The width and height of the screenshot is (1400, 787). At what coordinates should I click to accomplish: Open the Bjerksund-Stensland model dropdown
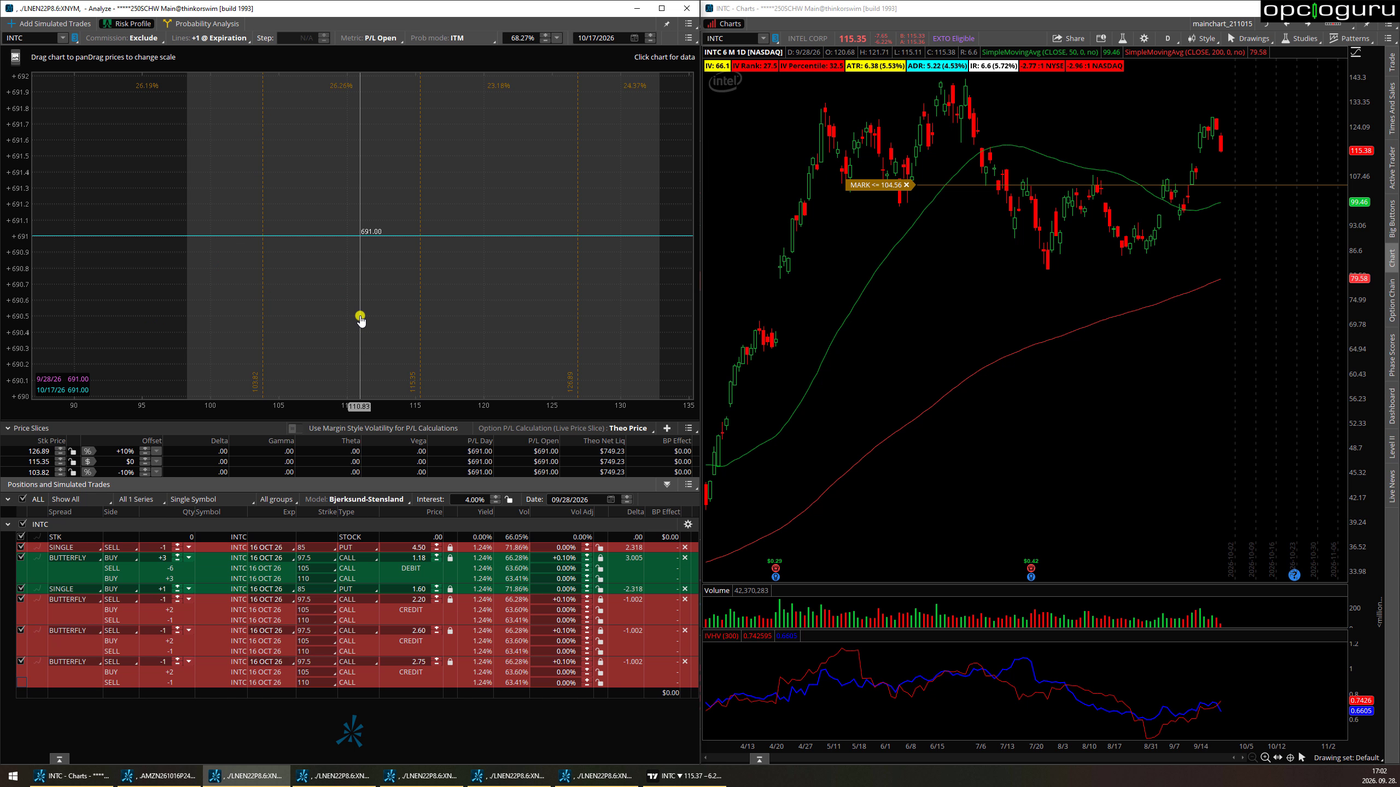coord(358,499)
